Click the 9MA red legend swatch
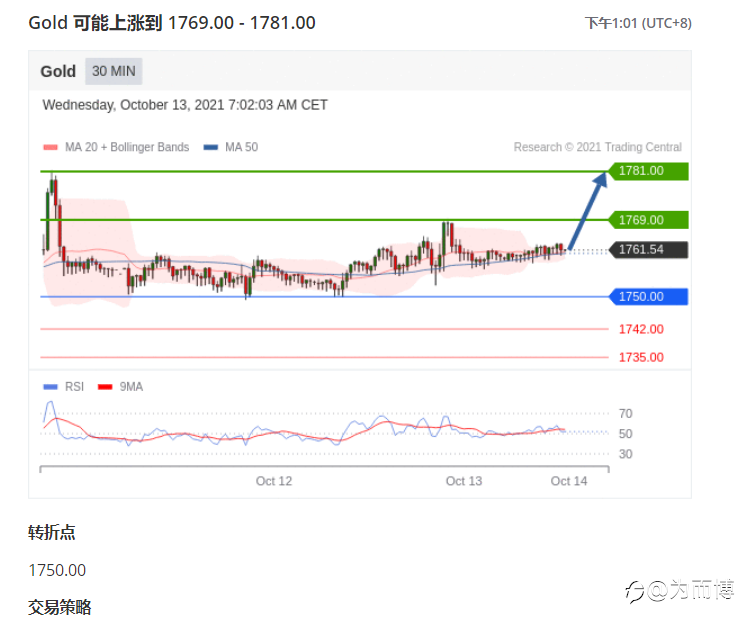The width and height of the screenshot is (743, 630). click(x=105, y=387)
